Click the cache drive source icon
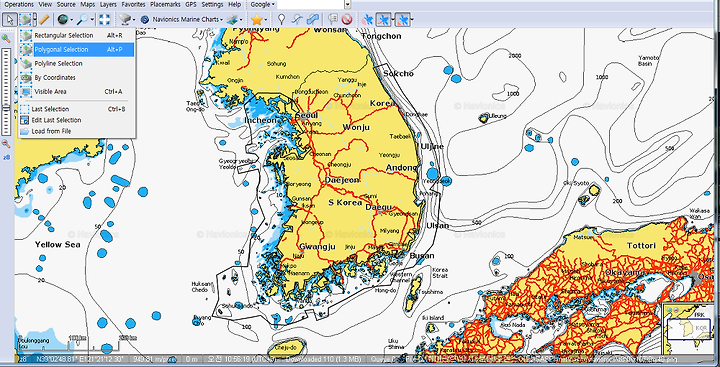Screen dimensions: 720x367 [124, 19]
